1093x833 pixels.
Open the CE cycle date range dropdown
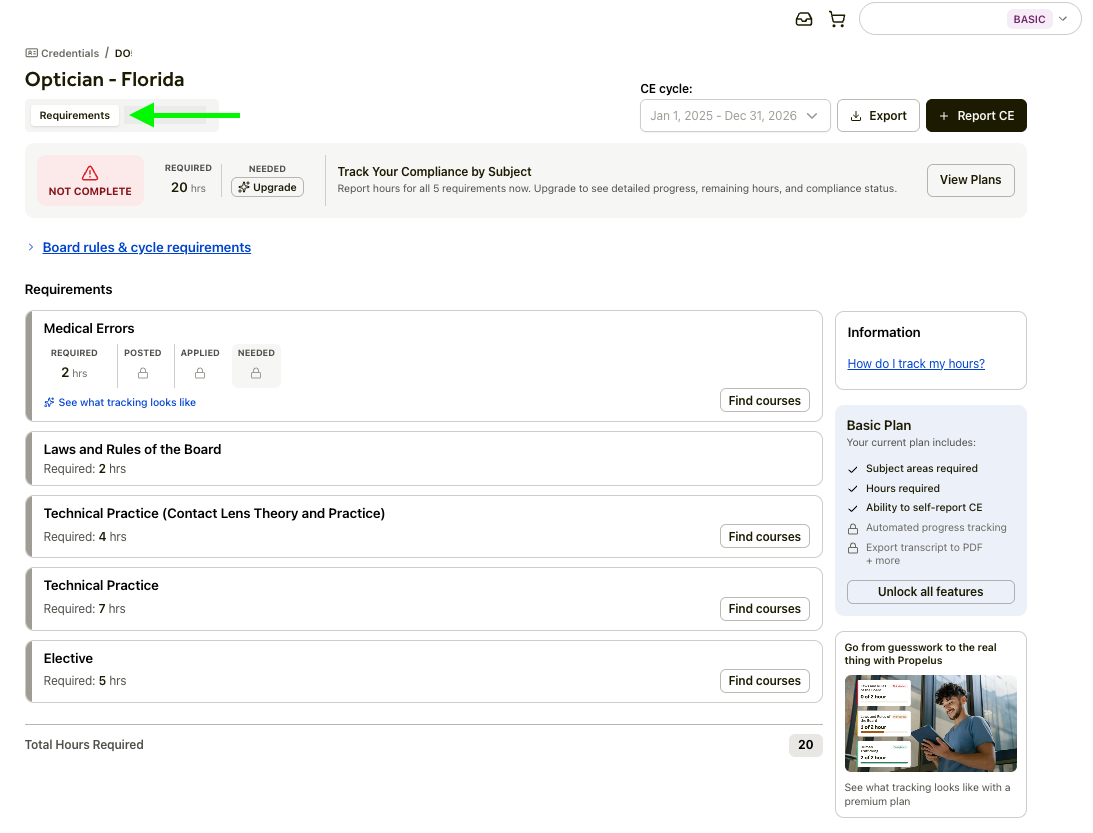pyautogui.click(x=735, y=116)
